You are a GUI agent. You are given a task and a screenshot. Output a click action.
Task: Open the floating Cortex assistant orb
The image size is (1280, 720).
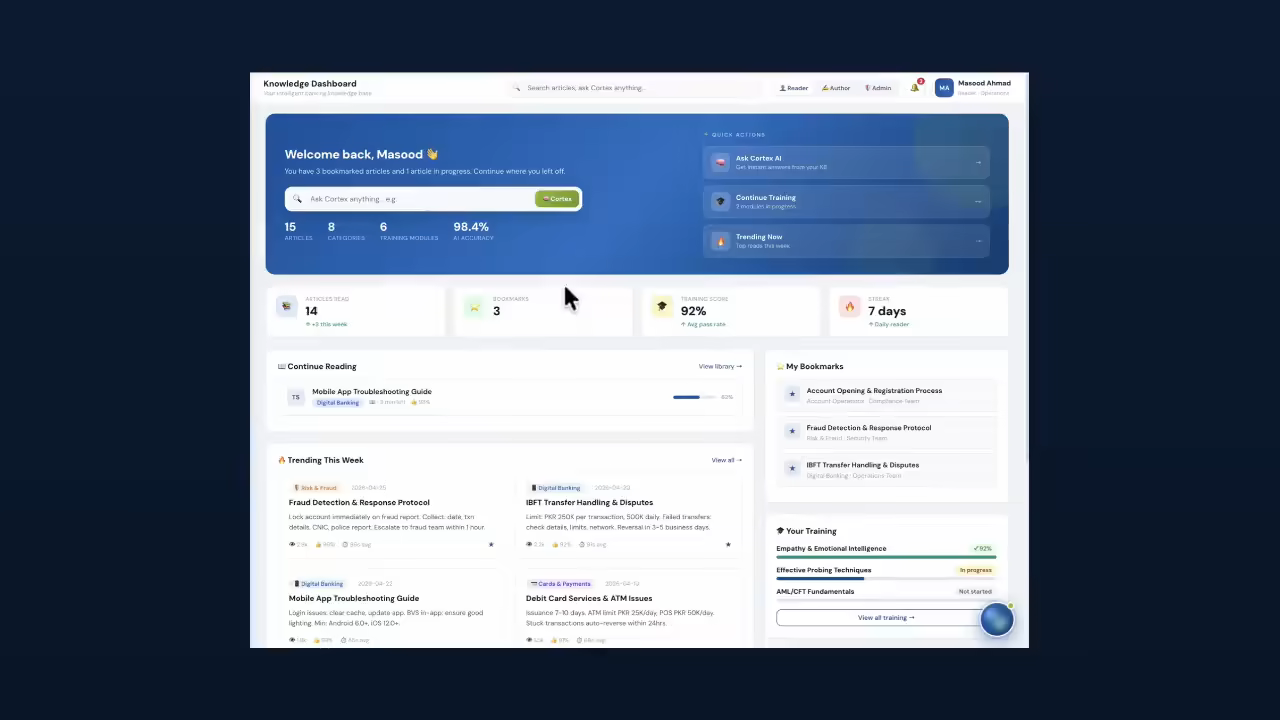click(997, 620)
